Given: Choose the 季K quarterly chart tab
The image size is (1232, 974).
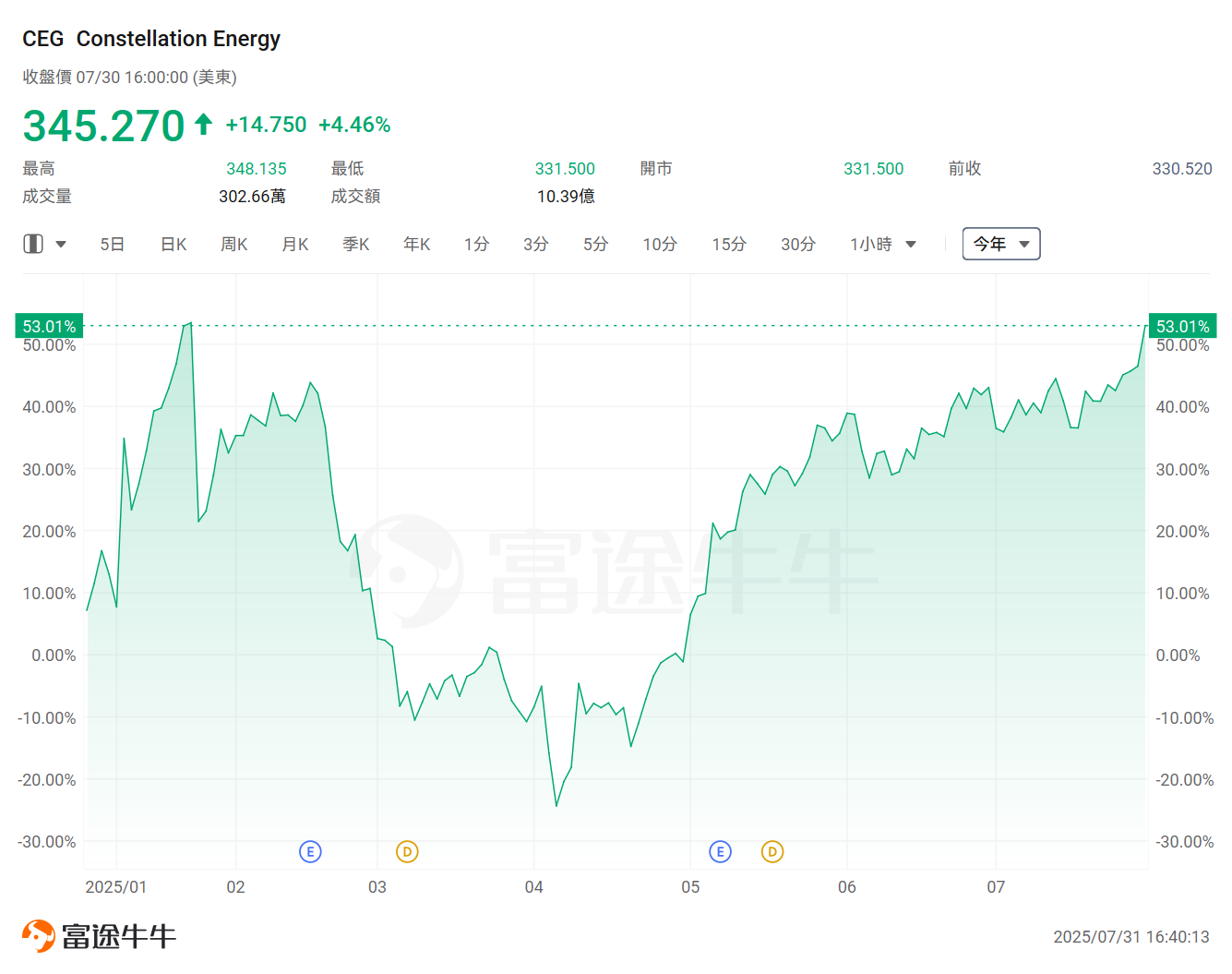Looking at the screenshot, I should click(356, 244).
